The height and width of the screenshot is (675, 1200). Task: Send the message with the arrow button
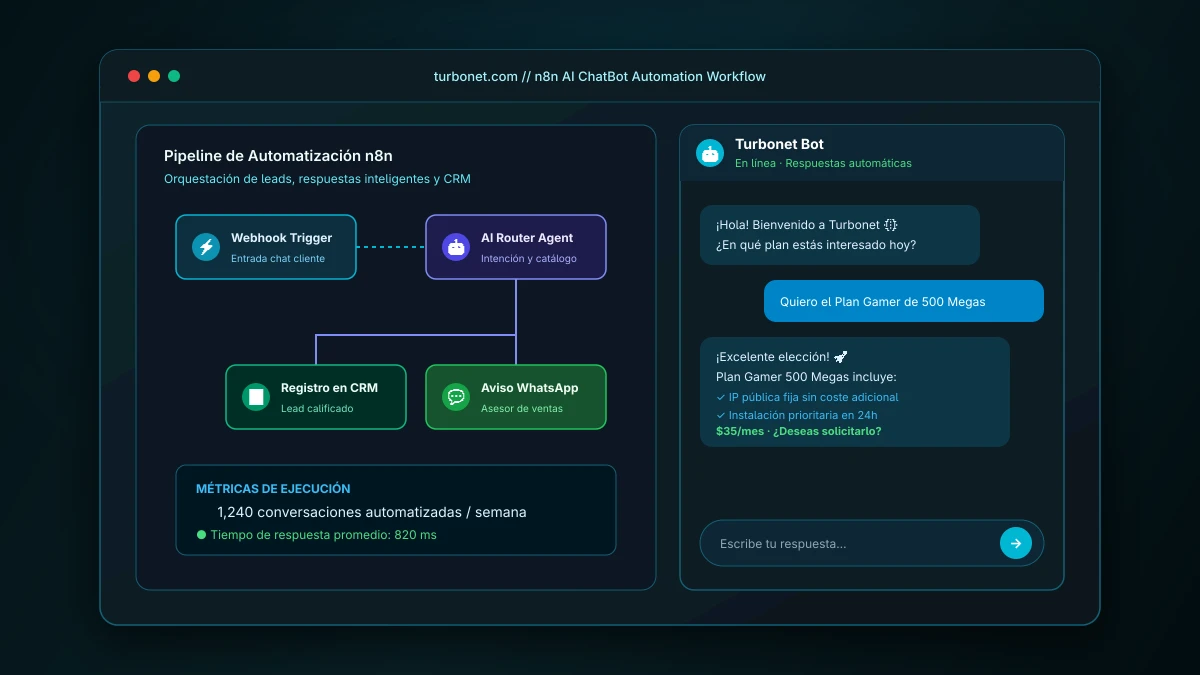(1016, 543)
